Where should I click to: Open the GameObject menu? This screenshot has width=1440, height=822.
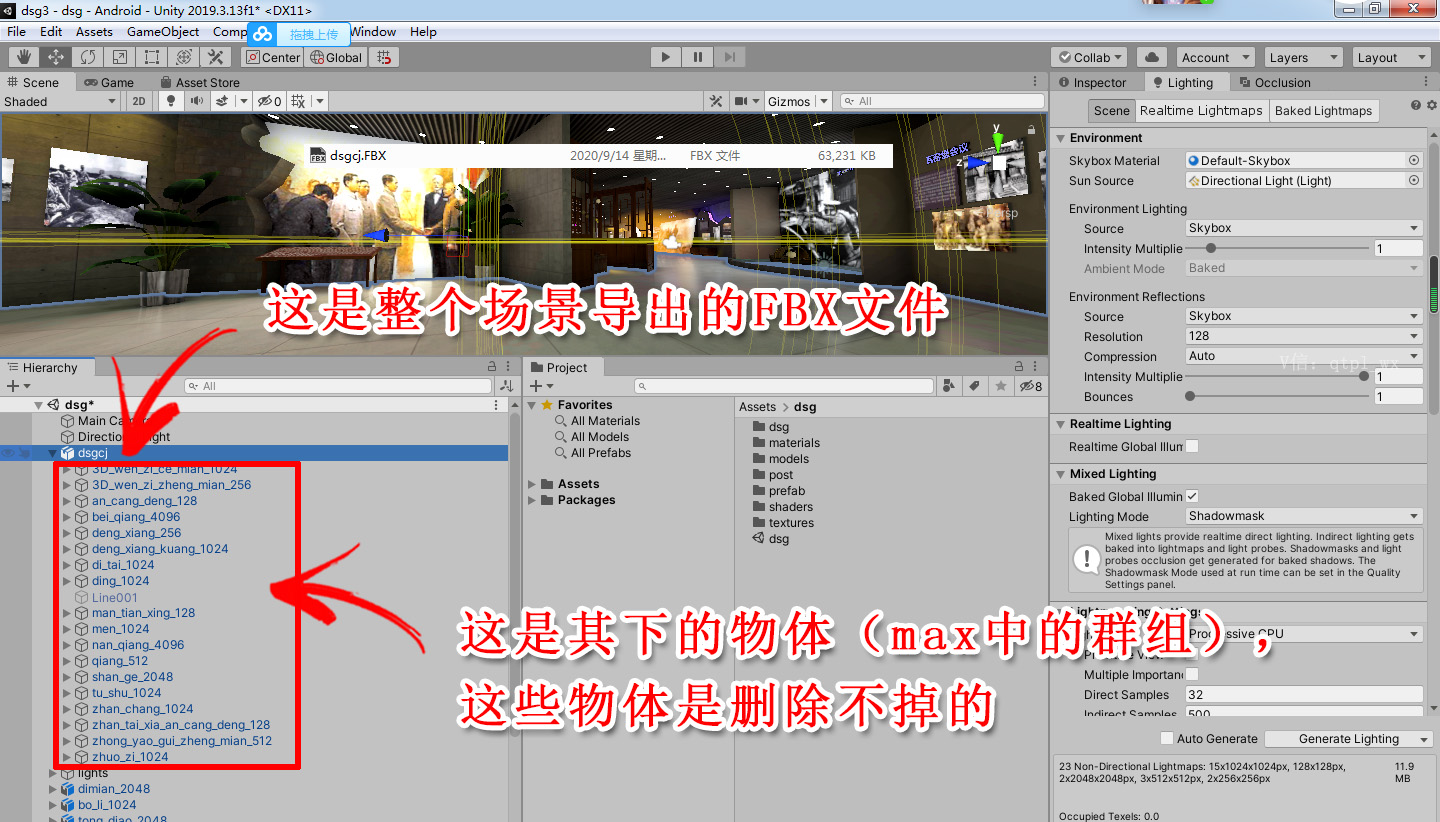tap(163, 31)
